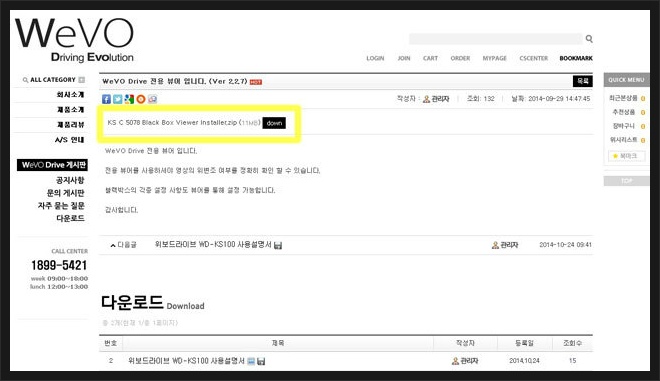Image resolution: width=660 pixels, height=381 pixels.
Task: Select the BOOKMARK menu item
Action: tap(576, 58)
